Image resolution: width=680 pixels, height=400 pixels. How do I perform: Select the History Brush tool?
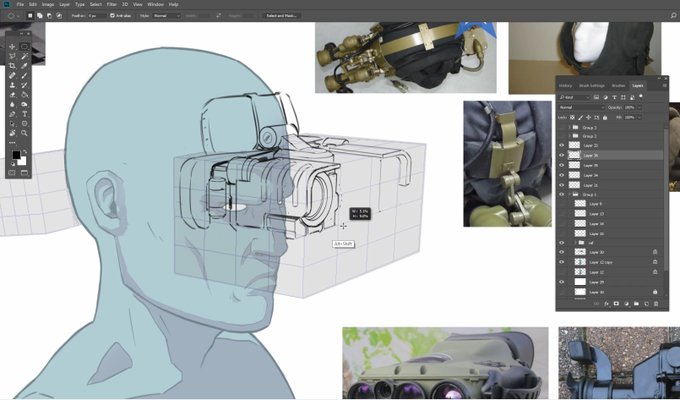click(x=24, y=85)
